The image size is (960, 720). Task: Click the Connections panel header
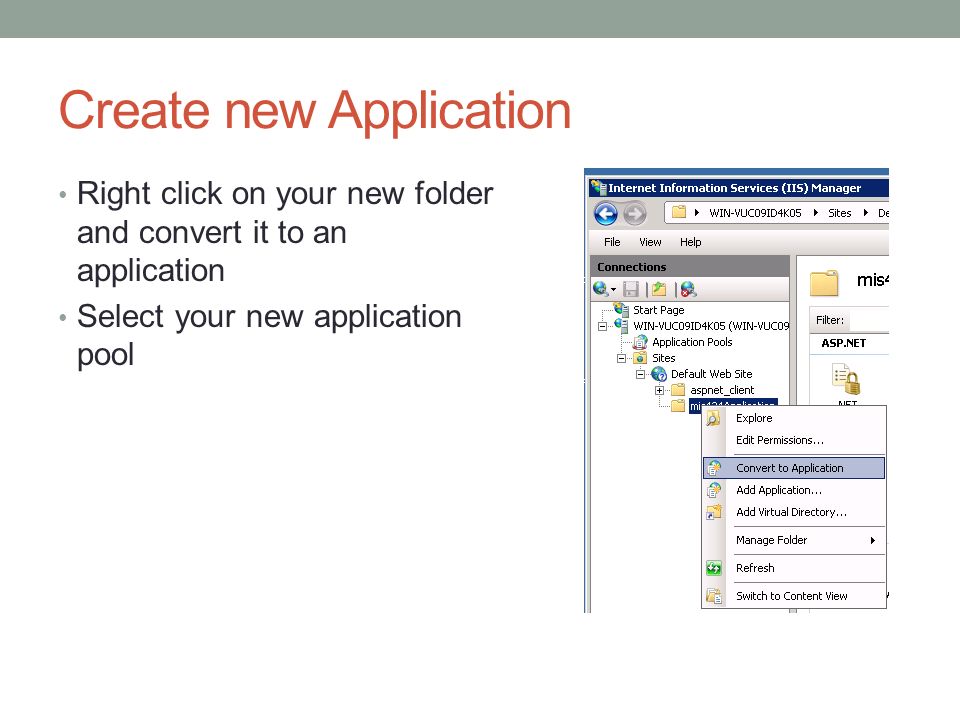(690, 267)
